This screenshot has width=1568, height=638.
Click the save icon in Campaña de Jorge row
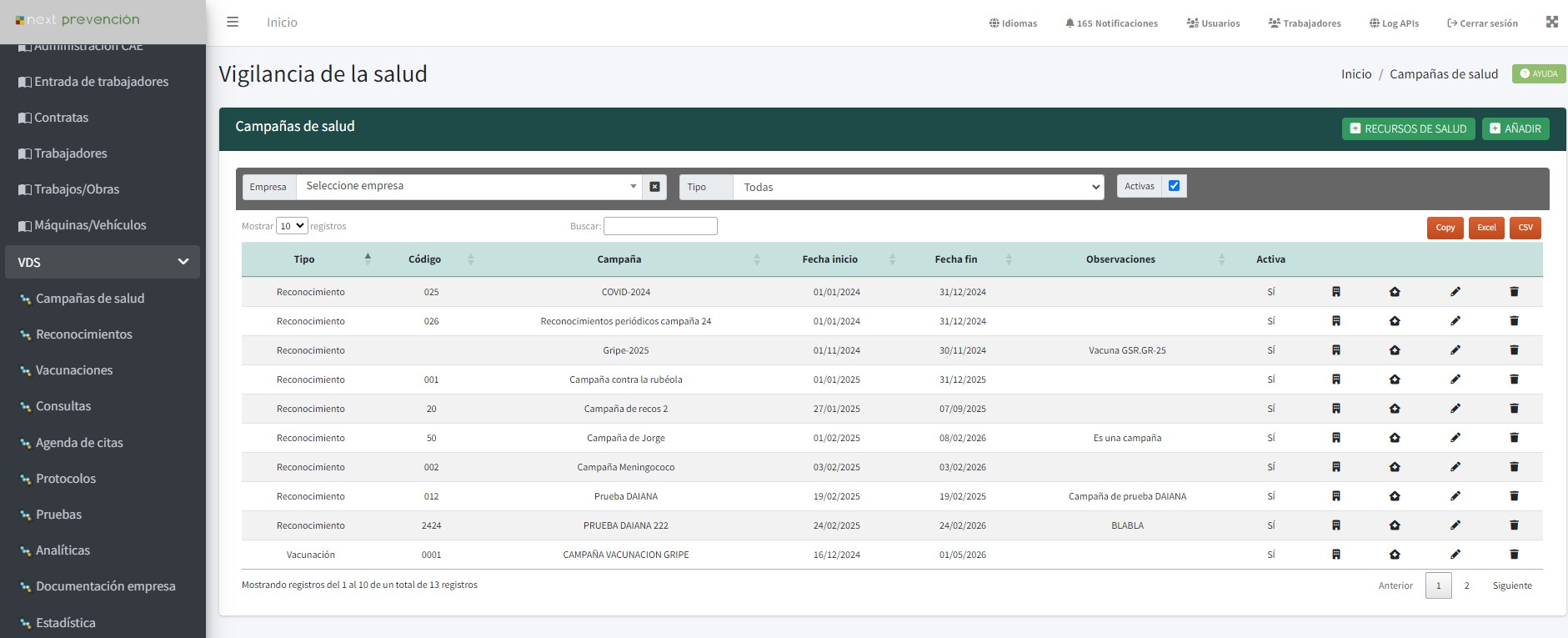coord(1335,438)
